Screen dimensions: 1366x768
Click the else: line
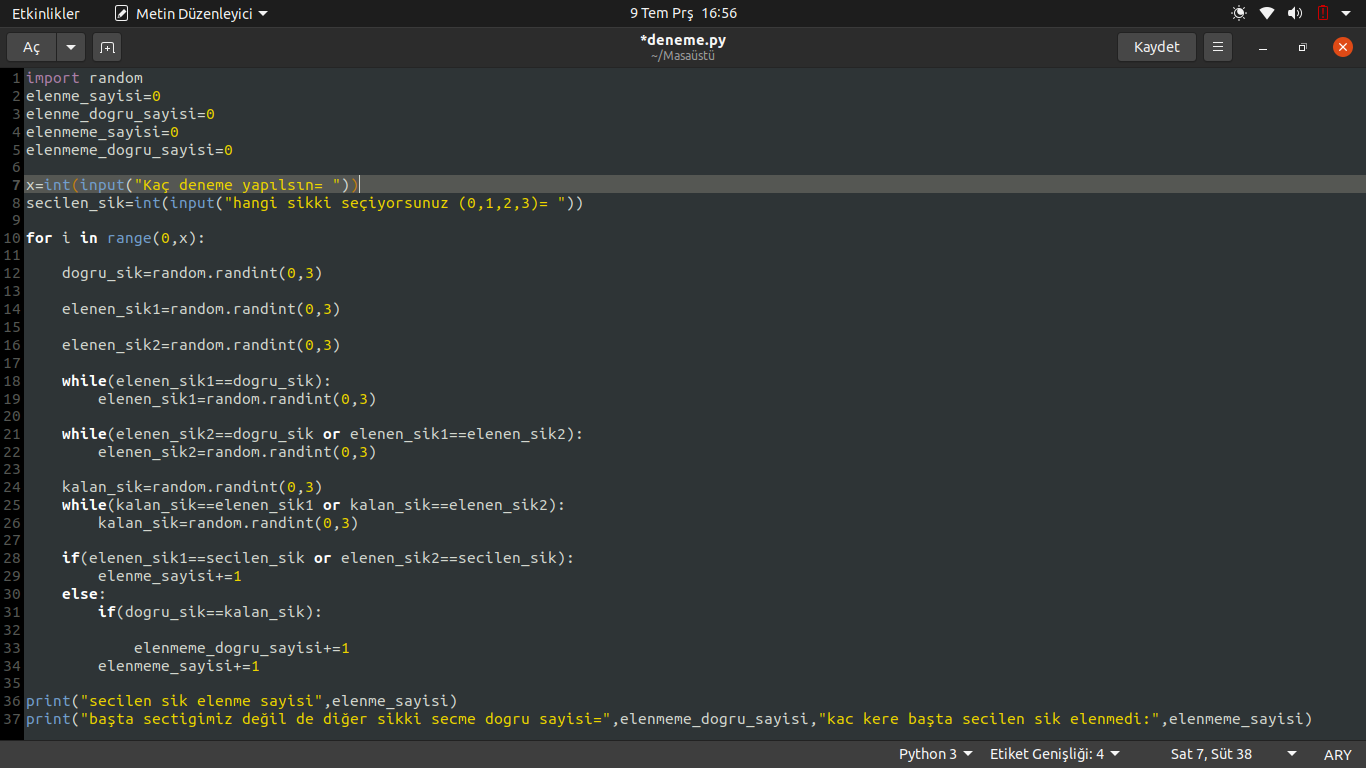[84, 594]
